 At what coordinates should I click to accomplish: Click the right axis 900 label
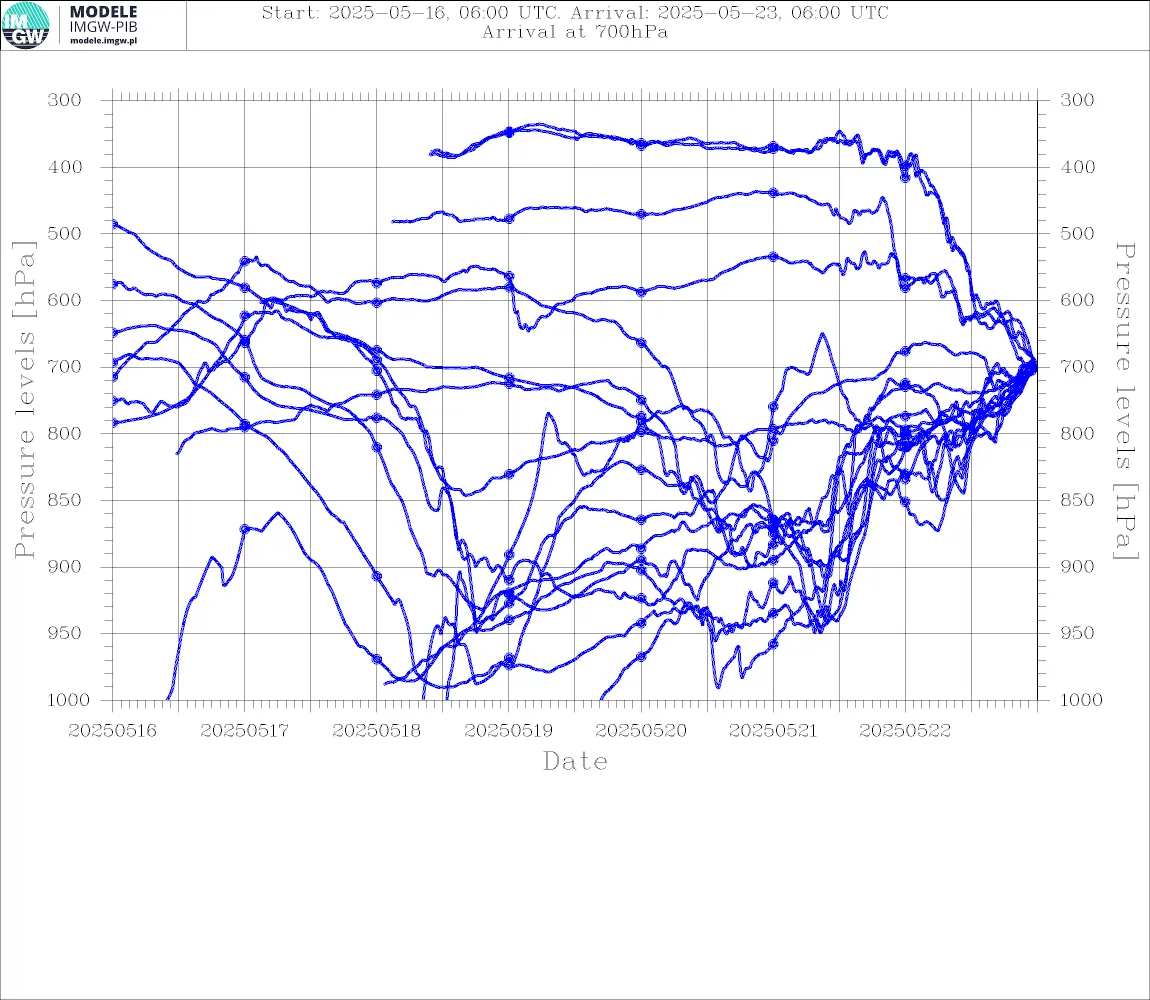coord(1077,566)
